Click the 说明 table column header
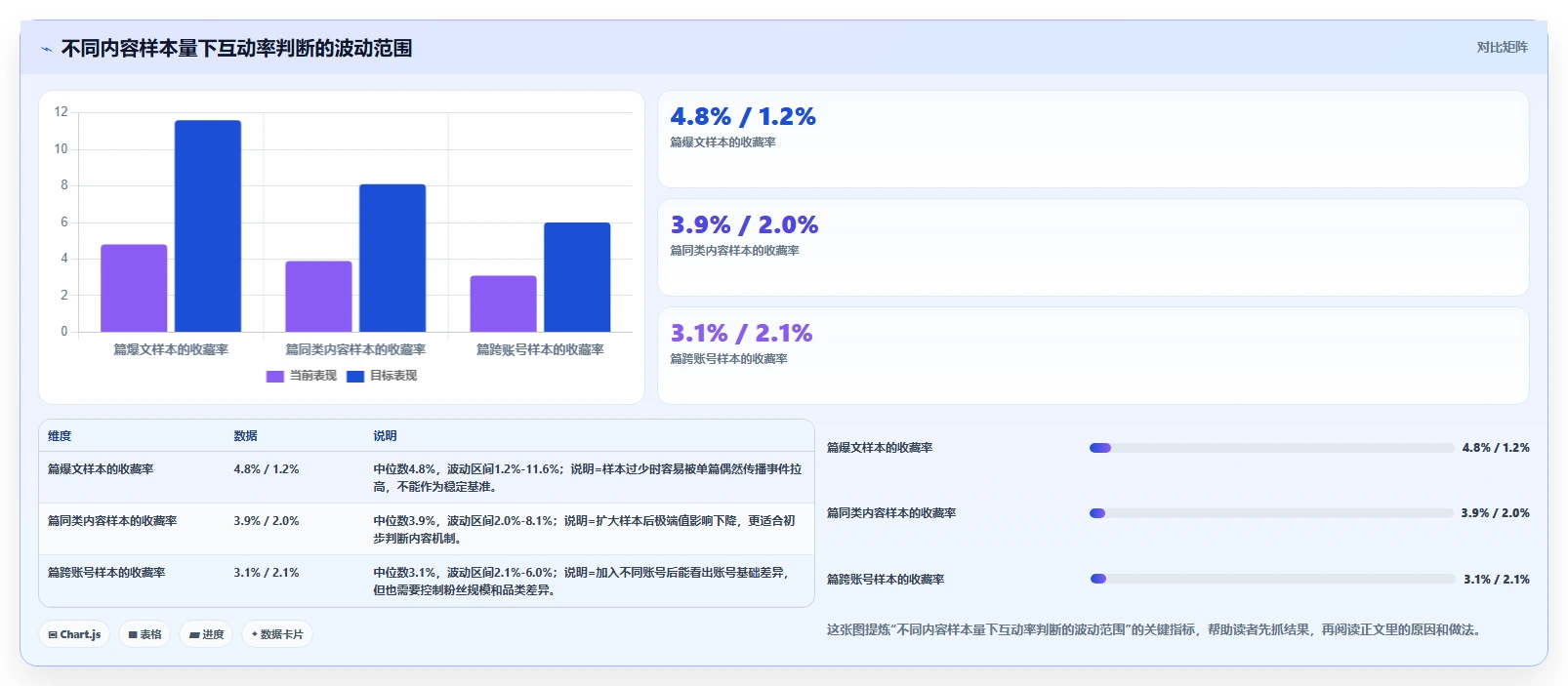 pos(385,436)
